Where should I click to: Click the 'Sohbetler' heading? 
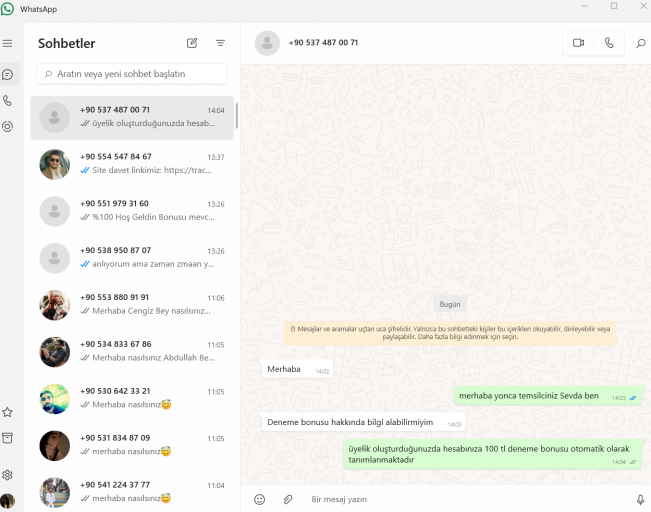[x=67, y=43]
